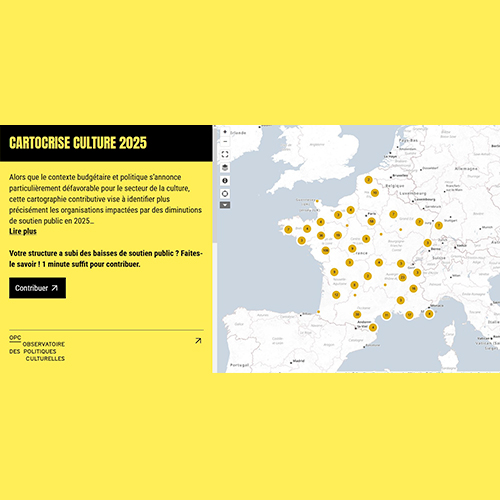500x500 pixels.
Task: Center map on my location
Action: click(225, 194)
